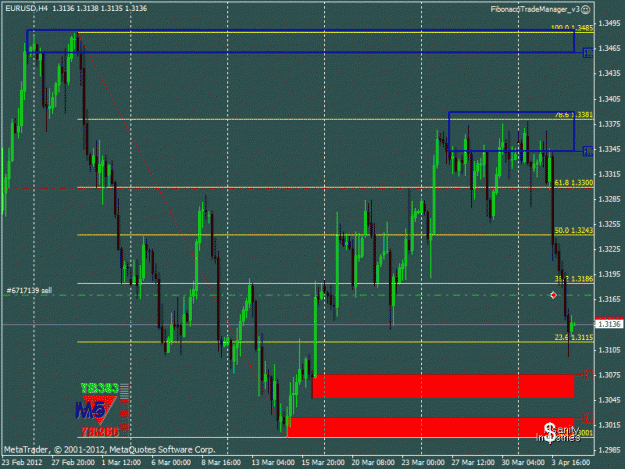Click the smiley face expert advisor icon
The height and width of the screenshot is (469, 625).
pos(586,9)
